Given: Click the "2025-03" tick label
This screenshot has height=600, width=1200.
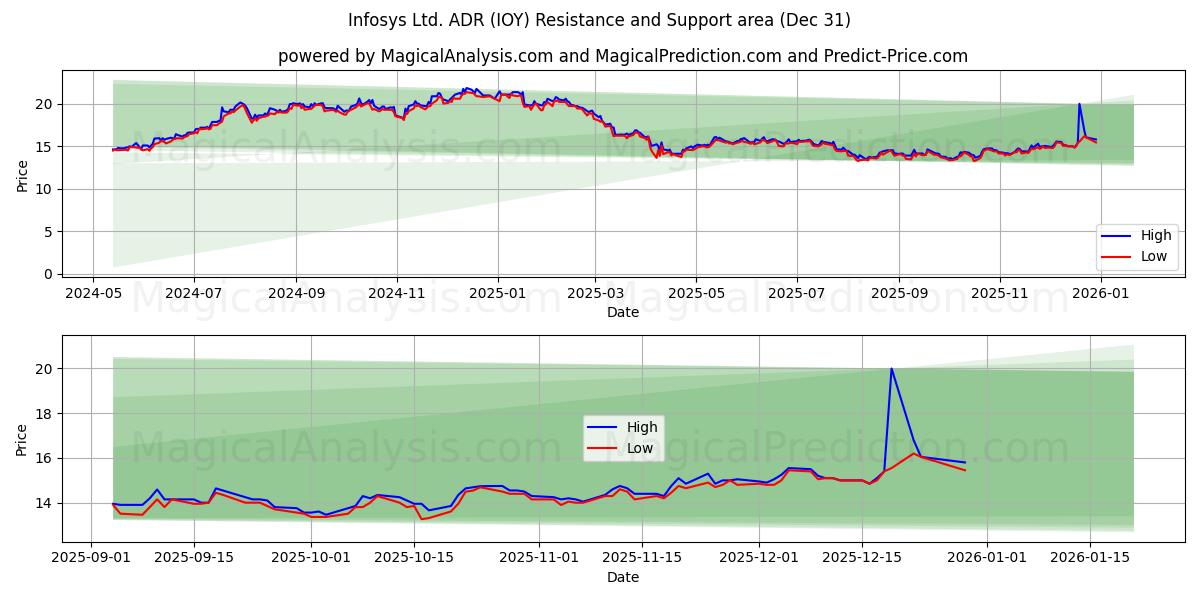Looking at the screenshot, I should click(x=594, y=293).
